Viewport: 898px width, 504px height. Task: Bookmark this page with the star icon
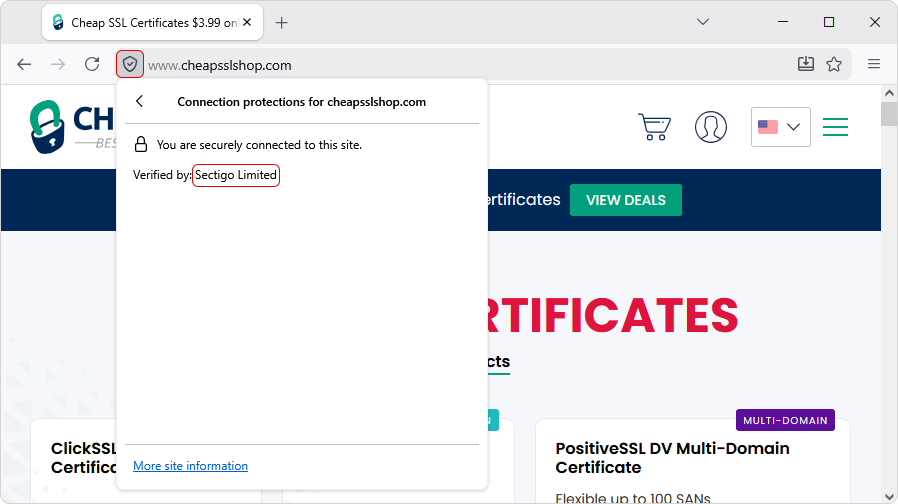point(834,64)
